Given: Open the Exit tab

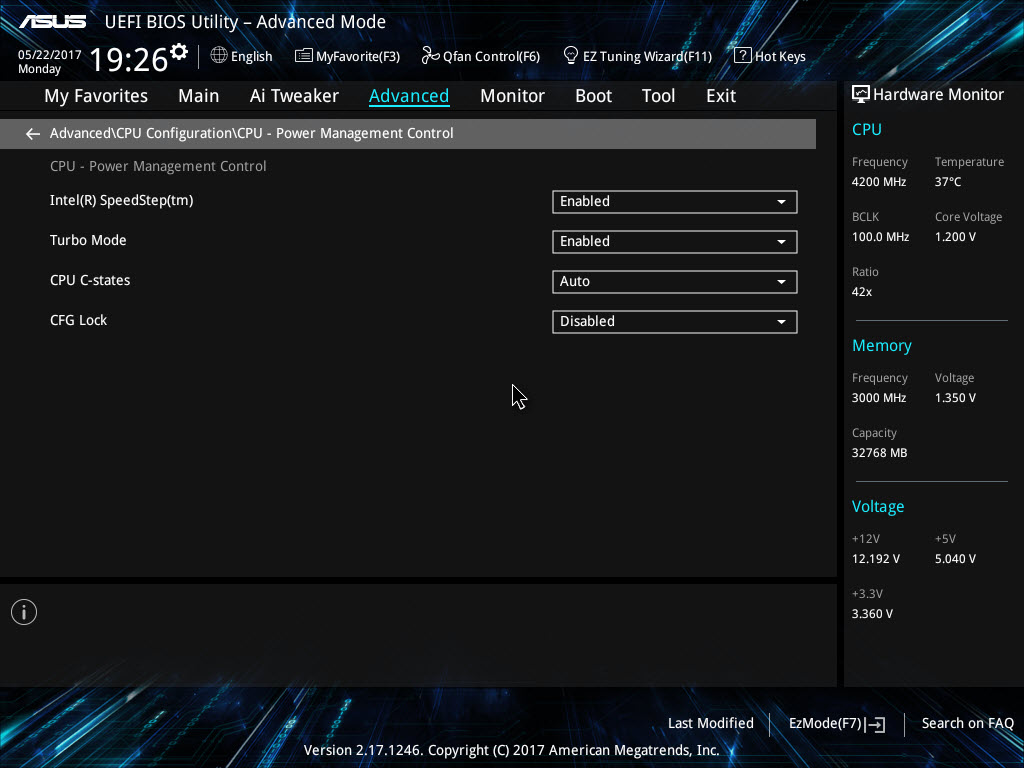Looking at the screenshot, I should click(721, 96).
